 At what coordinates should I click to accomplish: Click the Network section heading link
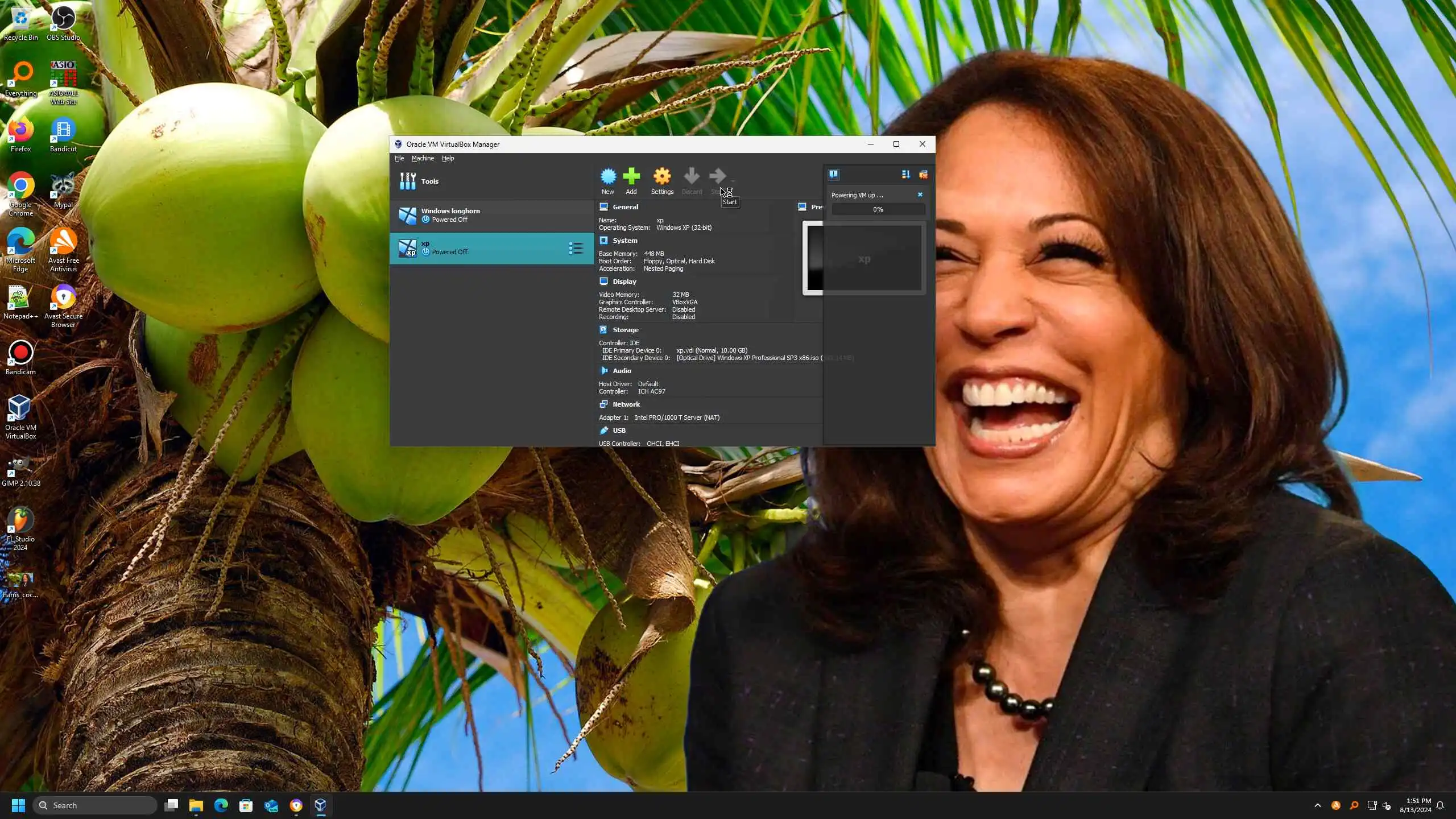pyautogui.click(x=626, y=404)
